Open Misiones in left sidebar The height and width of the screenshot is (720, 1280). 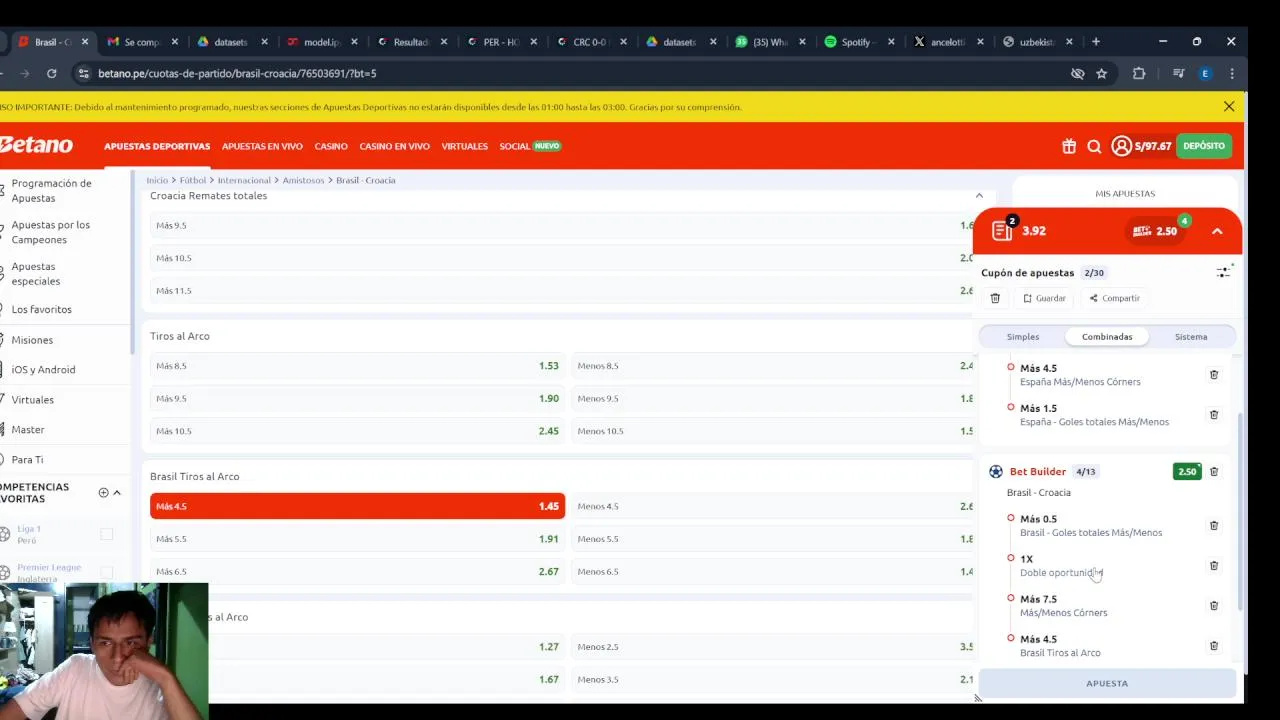(x=32, y=340)
